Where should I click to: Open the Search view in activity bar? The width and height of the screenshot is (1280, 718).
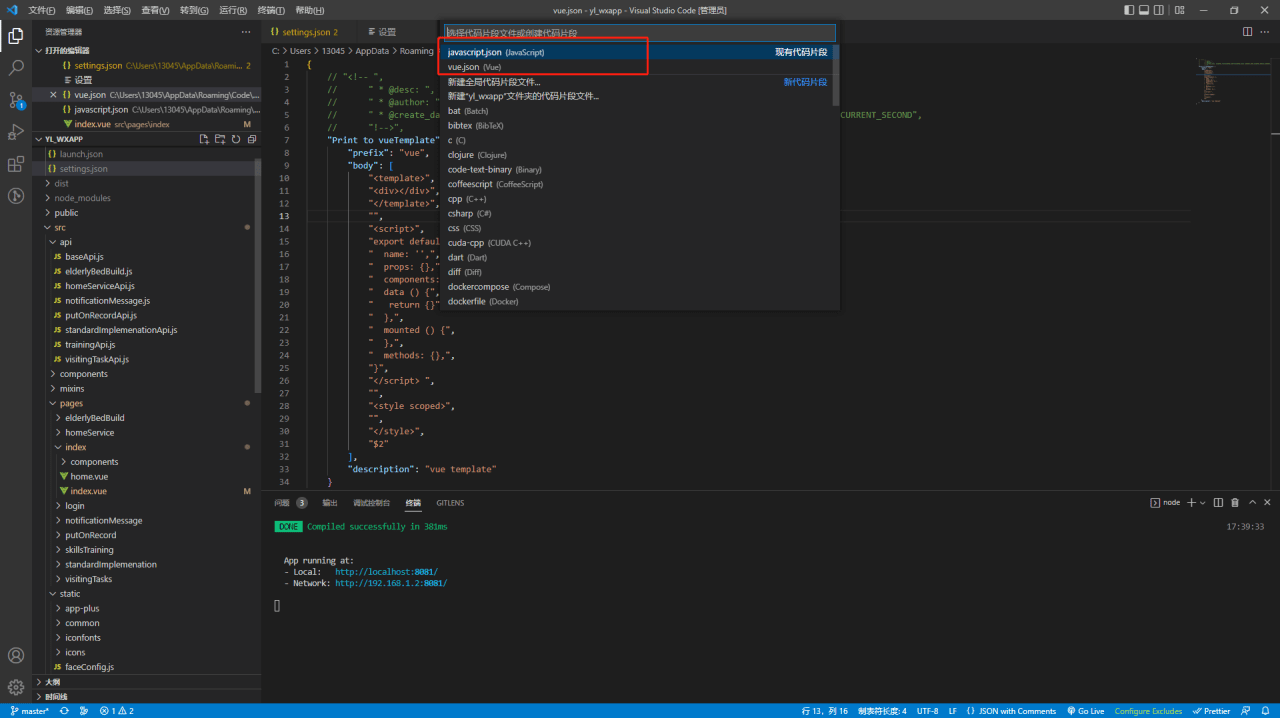16,68
